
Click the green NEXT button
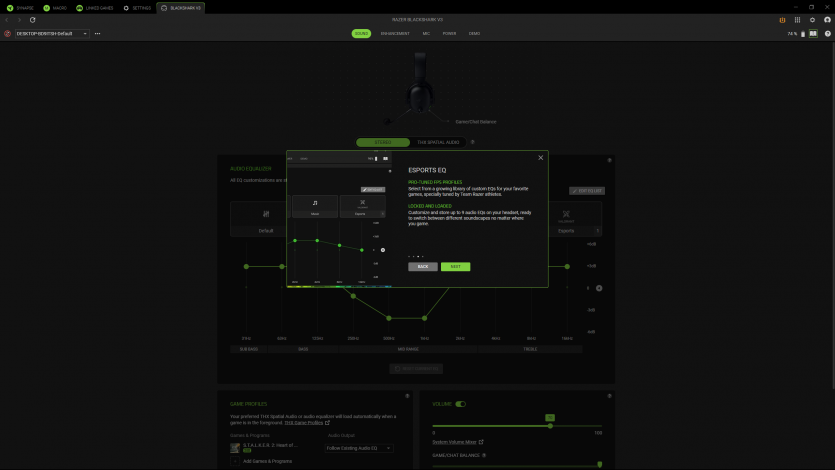tap(455, 267)
